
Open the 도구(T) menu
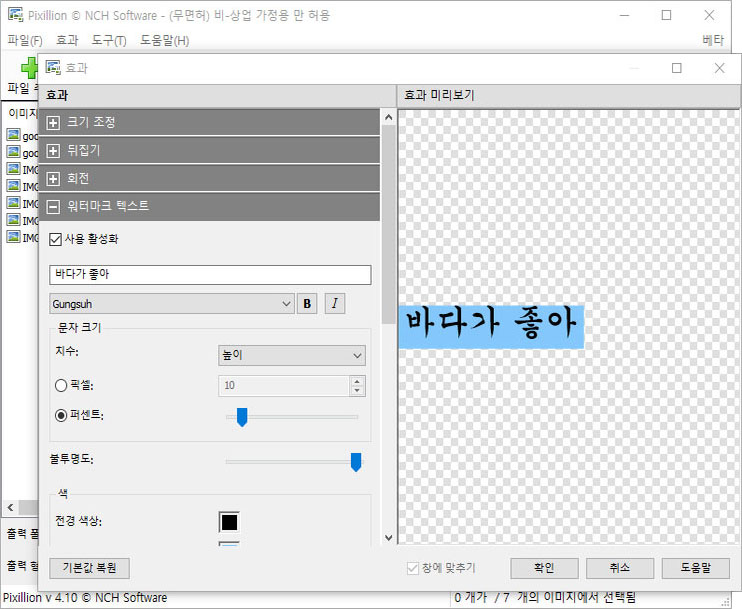[x=109, y=41]
